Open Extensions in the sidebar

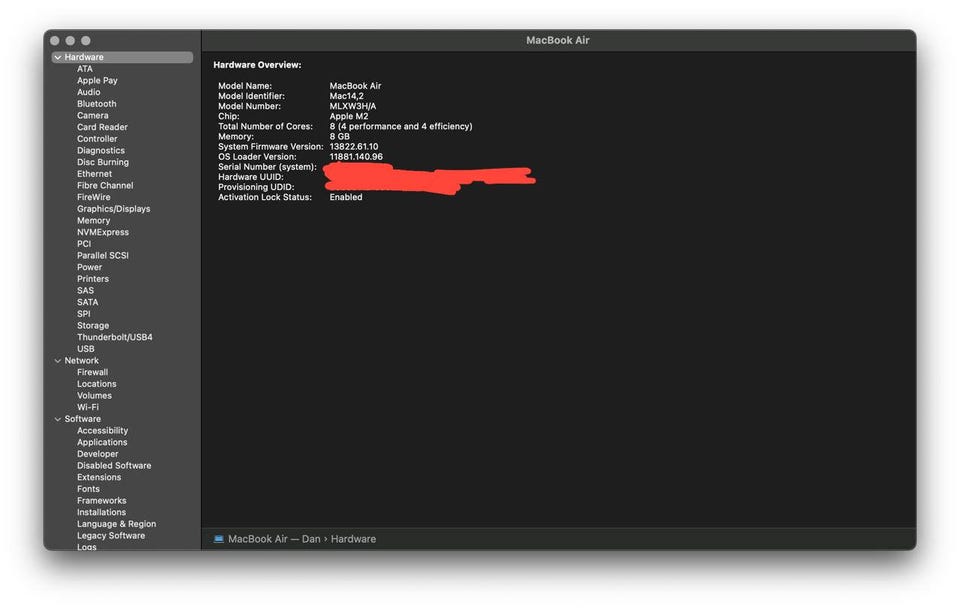99,477
